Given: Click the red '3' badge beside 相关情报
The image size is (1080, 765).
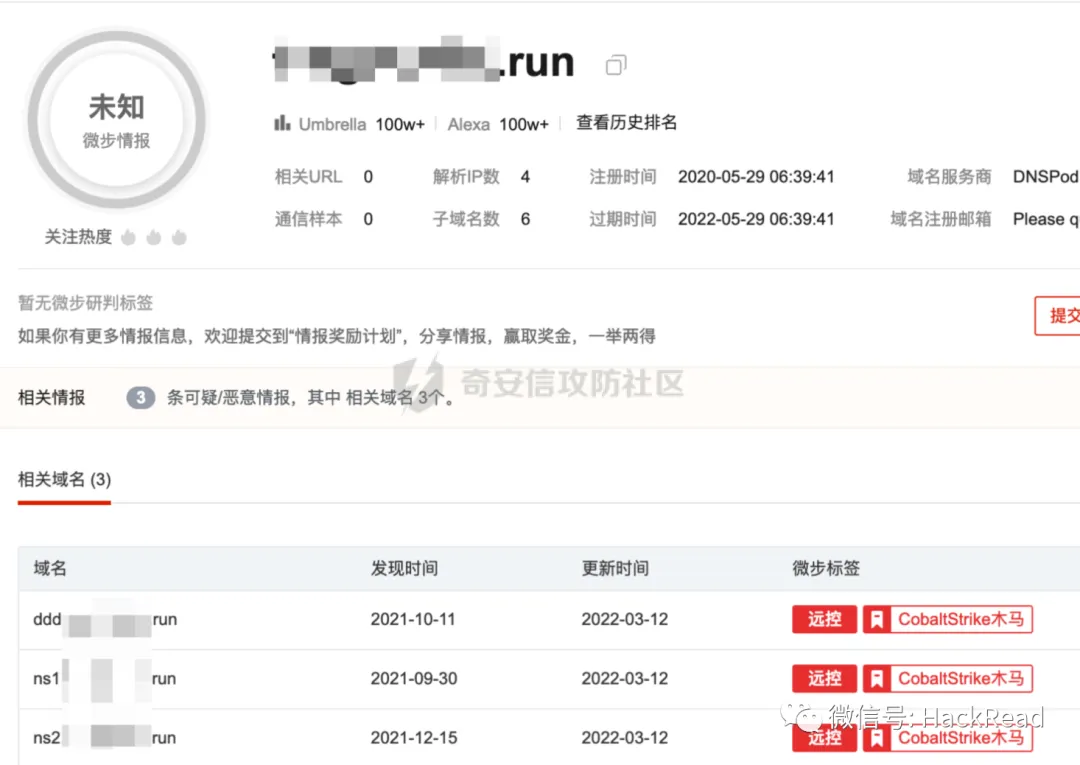Looking at the screenshot, I should tap(139, 397).
